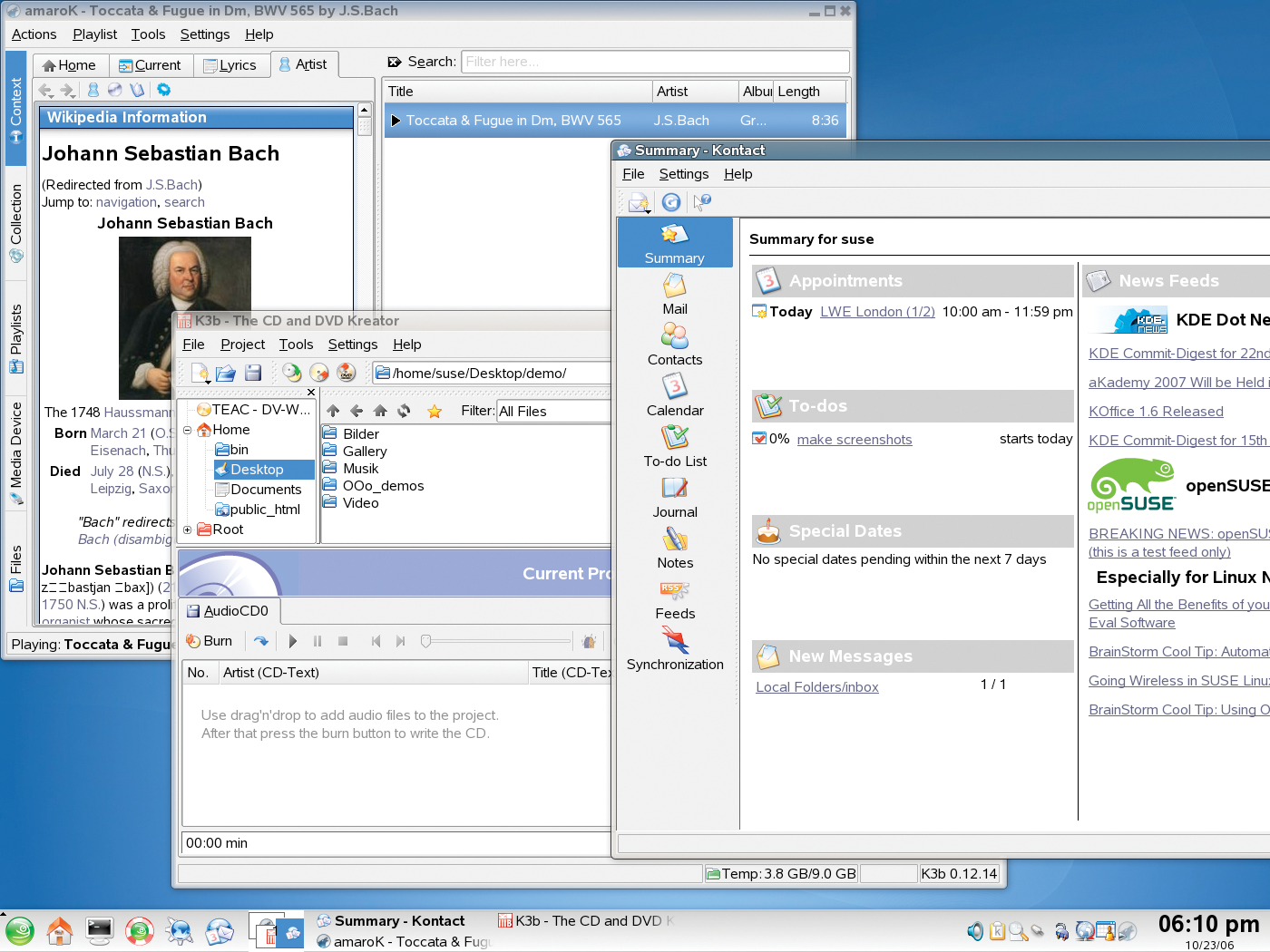Click the K3b copy CD toolbar icon
The width and height of the screenshot is (1270, 952).
(292, 373)
